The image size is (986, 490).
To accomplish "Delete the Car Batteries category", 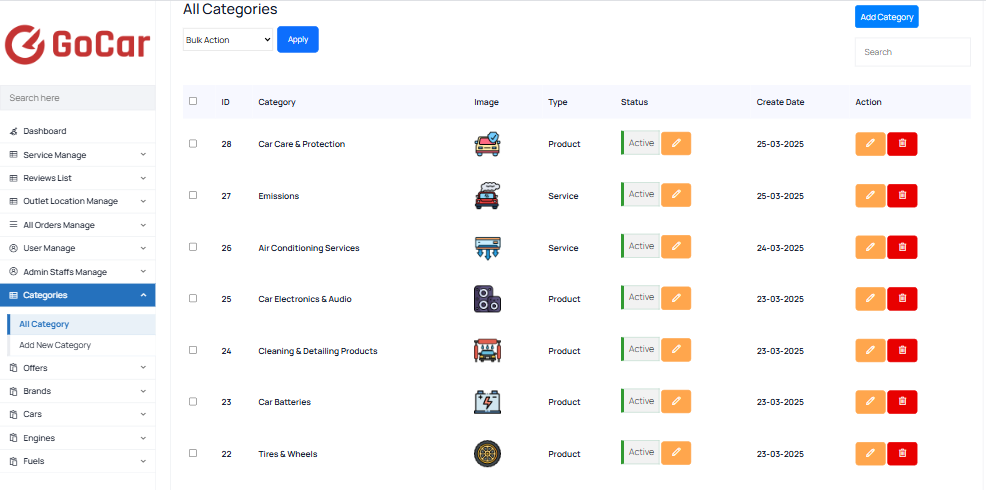I will [902, 402].
